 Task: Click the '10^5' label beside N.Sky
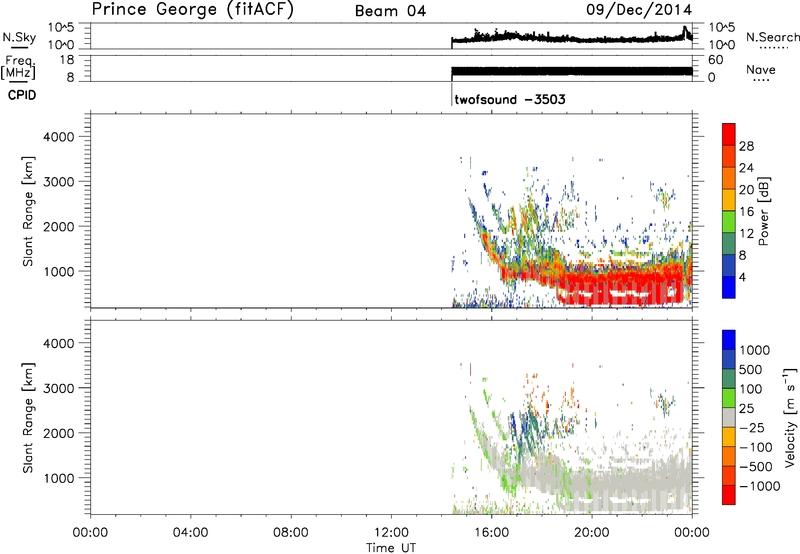point(62,28)
